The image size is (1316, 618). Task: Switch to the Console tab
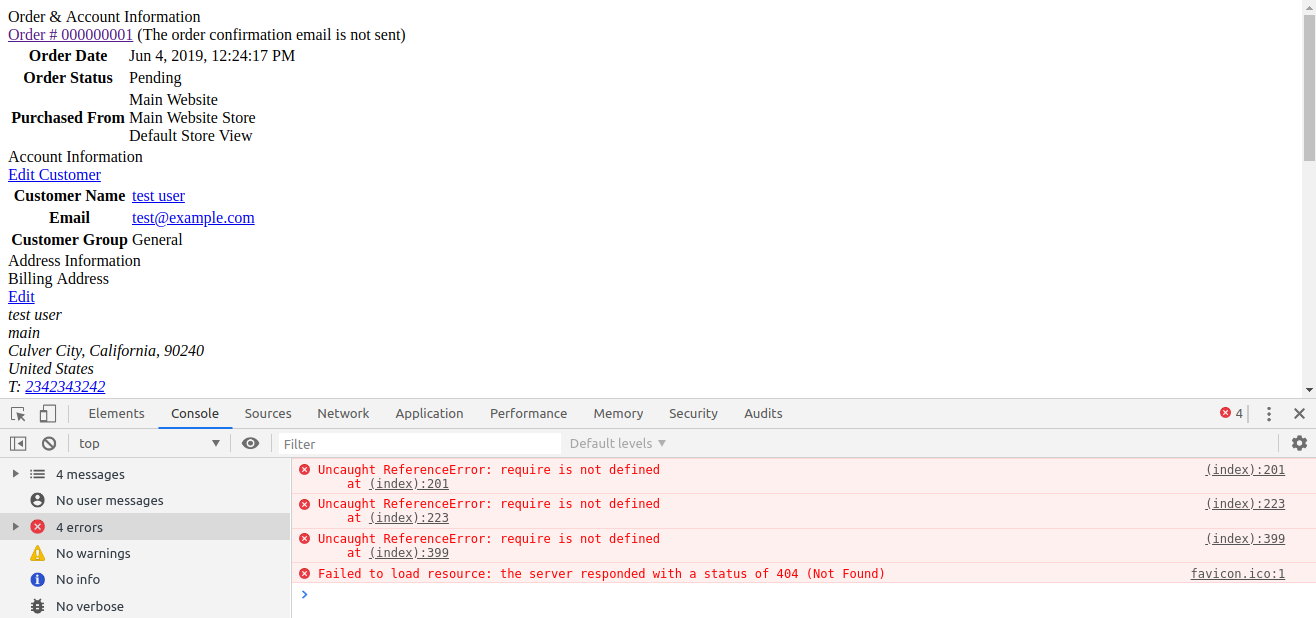195,414
